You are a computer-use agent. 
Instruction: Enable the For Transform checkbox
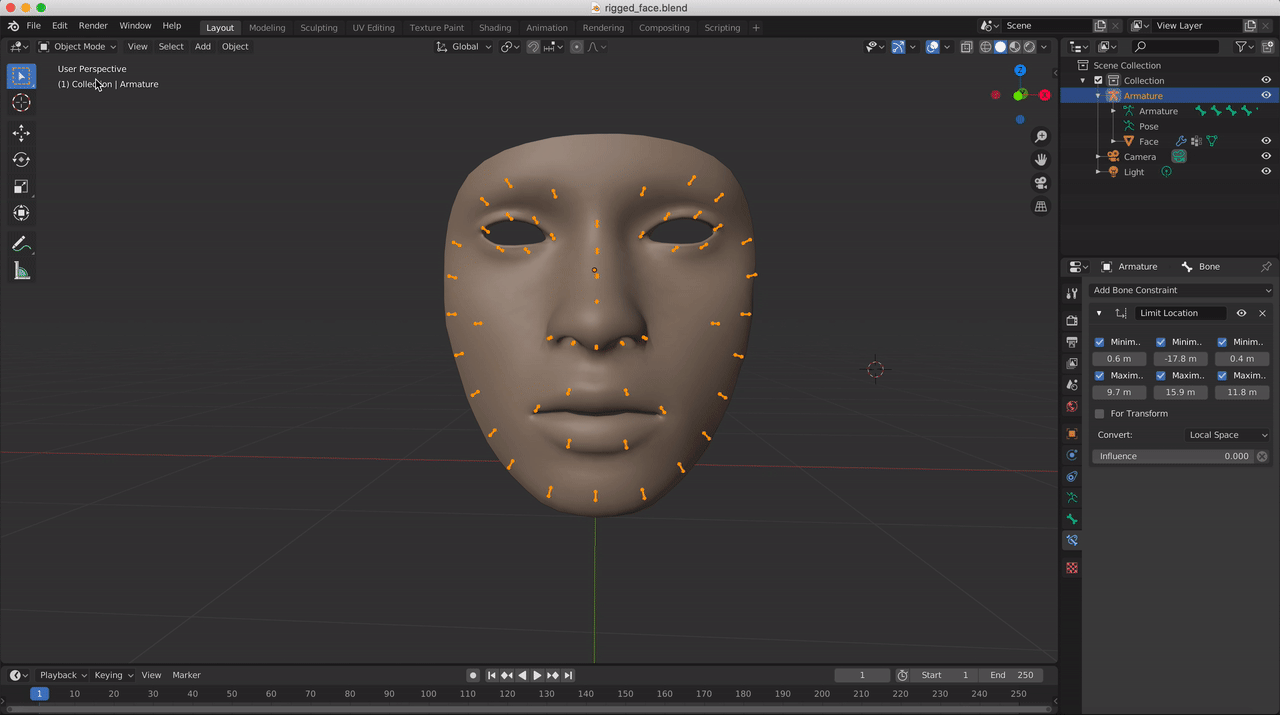point(1100,414)
